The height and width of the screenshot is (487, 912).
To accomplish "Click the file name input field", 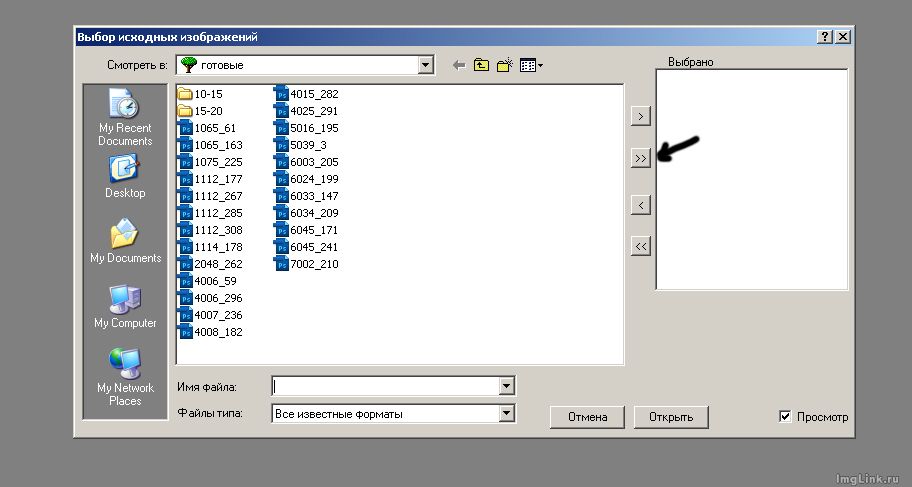I will (387, 386).
